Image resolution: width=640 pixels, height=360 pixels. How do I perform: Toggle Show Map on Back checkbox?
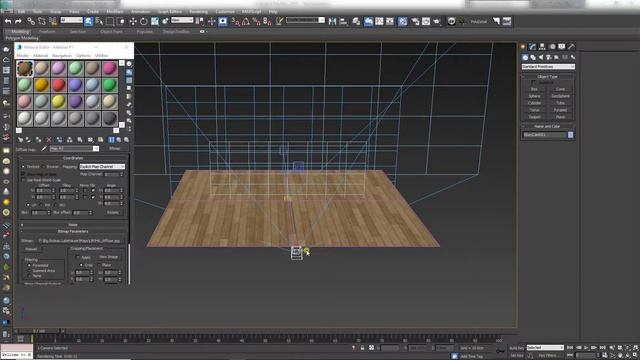click(23, 174)
